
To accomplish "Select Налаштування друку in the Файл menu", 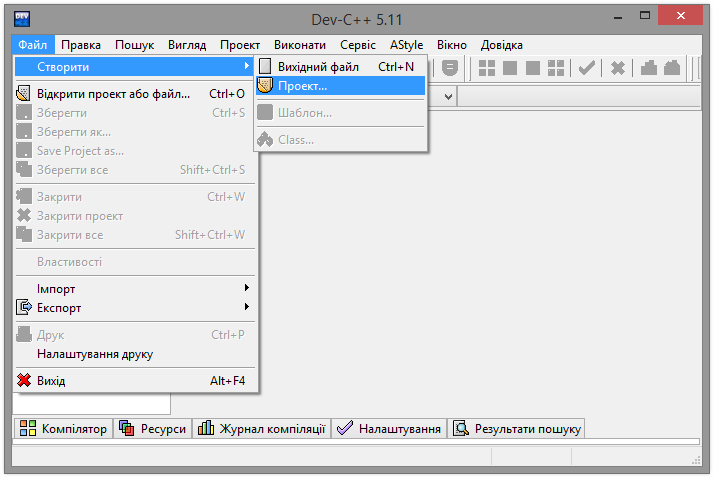I will click(95, 353).
